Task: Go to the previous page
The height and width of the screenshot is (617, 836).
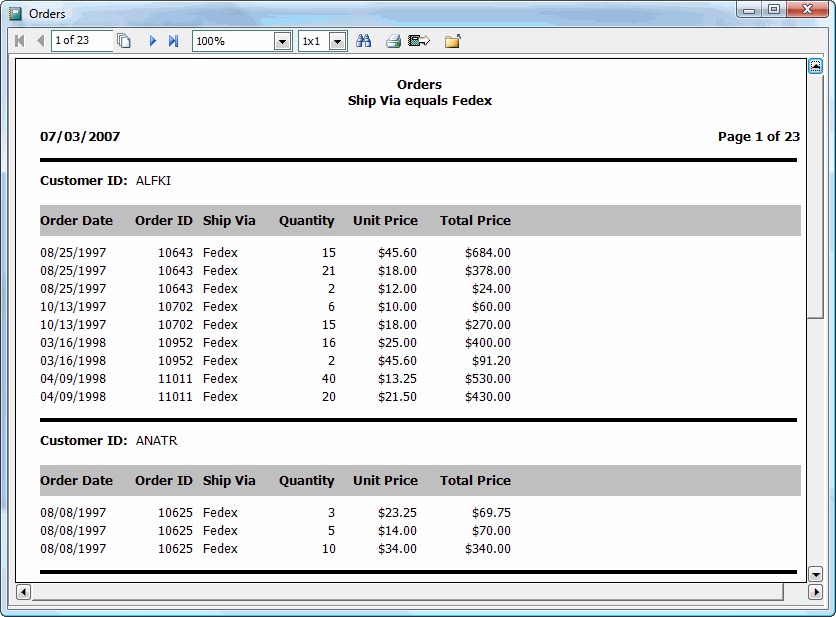Action: pyautogui.click(x=38, y=41)
